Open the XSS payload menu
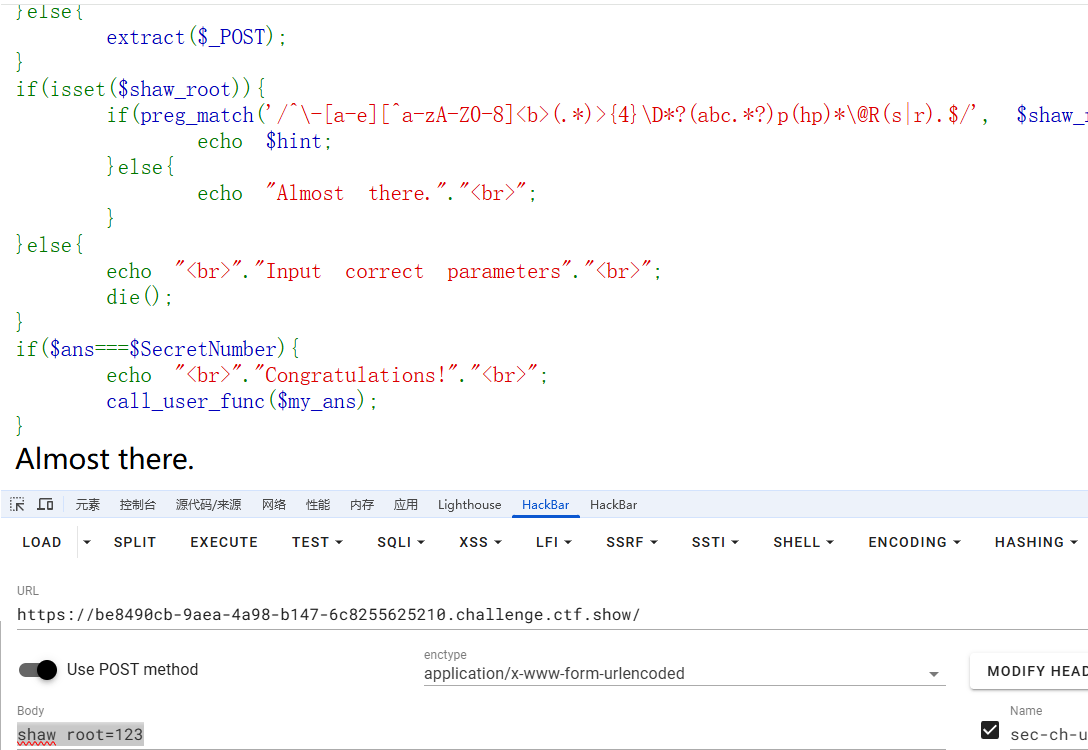The height and width of the screenshot is (750, 1088). 479,542
